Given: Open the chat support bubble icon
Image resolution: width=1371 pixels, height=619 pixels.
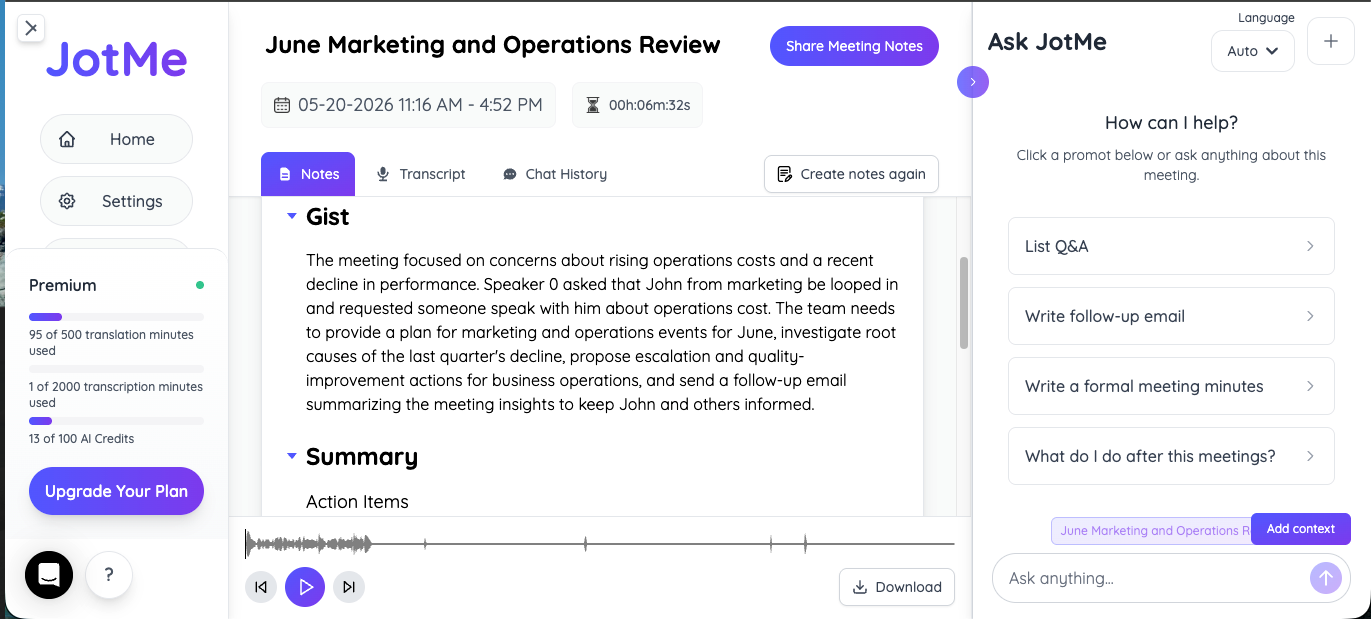Looking at the screenshot, I should 49,575.
